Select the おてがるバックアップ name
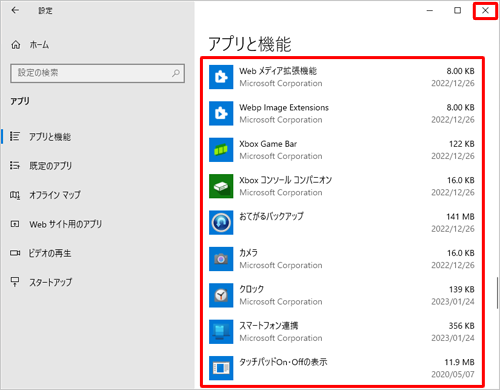Screen dimensions: 500x390 click(271, 216)
